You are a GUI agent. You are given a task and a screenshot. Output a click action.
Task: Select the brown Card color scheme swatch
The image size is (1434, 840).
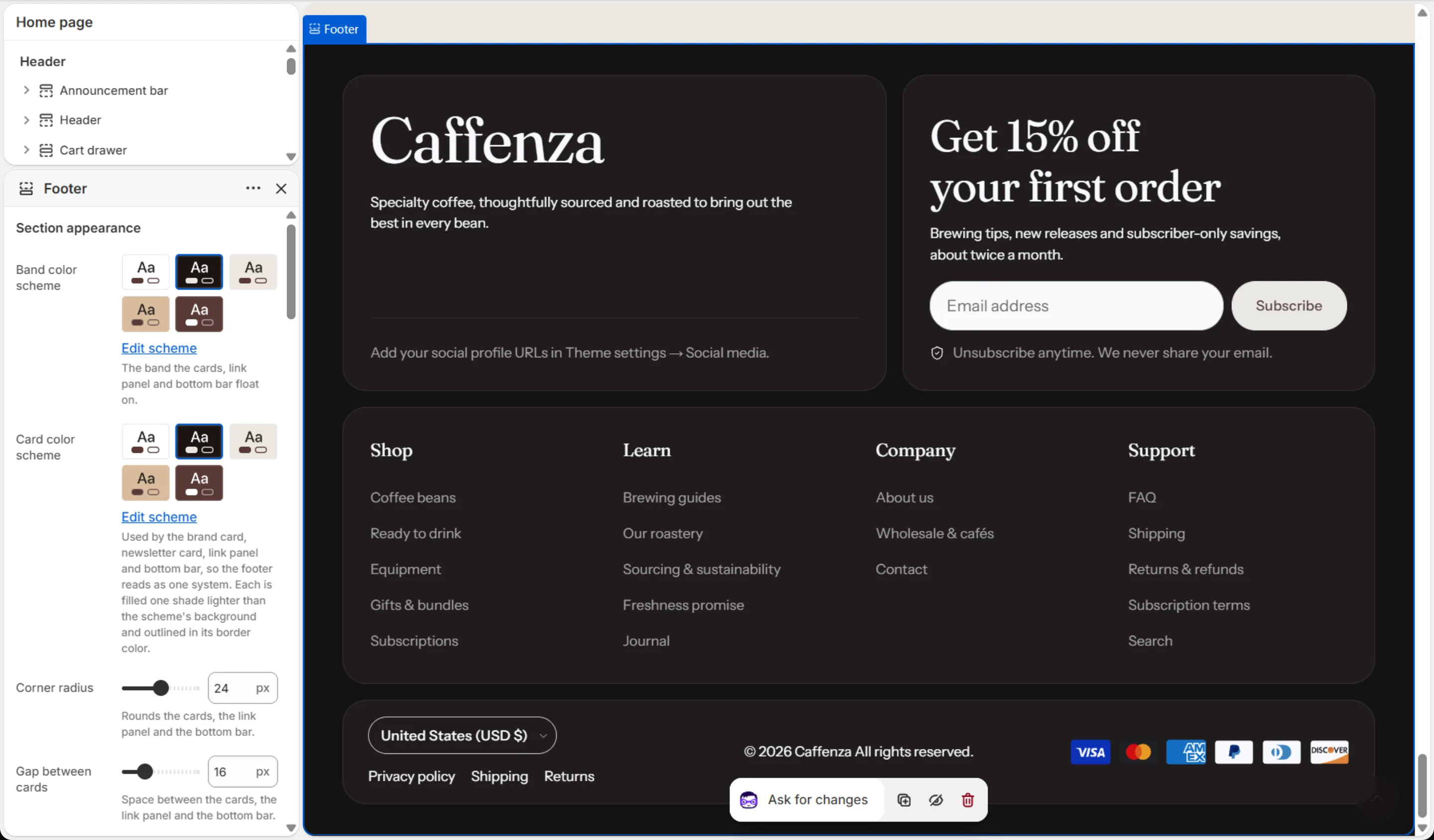tap(199, 483)
